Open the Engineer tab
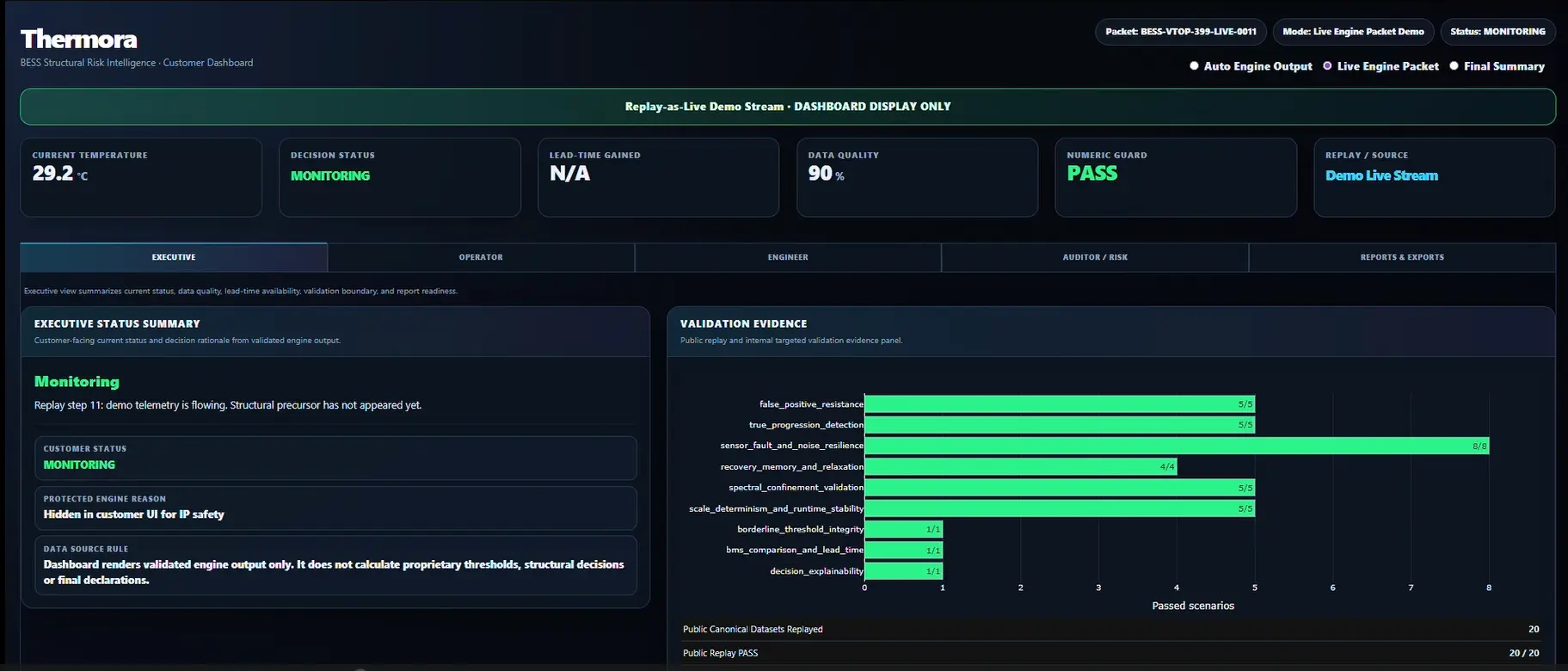 tap(788, 257)
